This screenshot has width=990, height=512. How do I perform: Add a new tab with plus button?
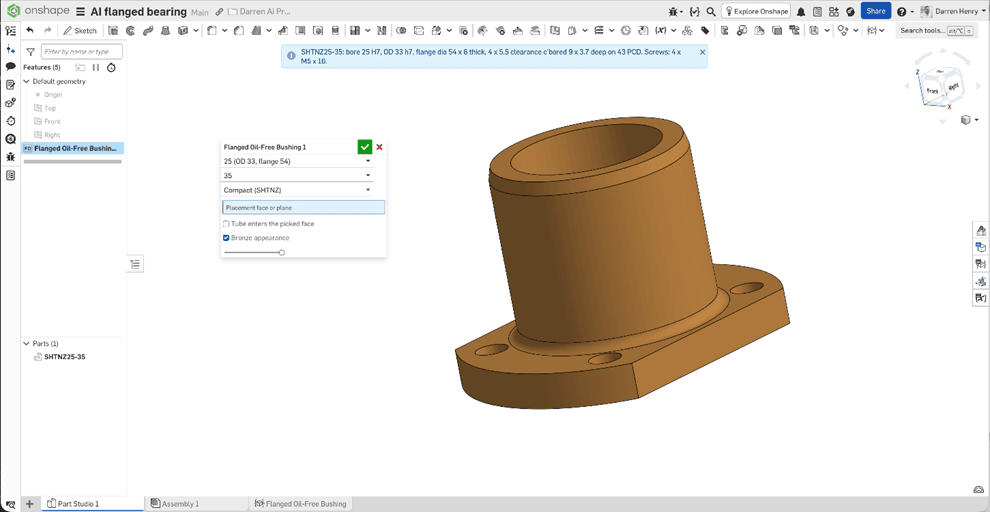click(29, 504)
